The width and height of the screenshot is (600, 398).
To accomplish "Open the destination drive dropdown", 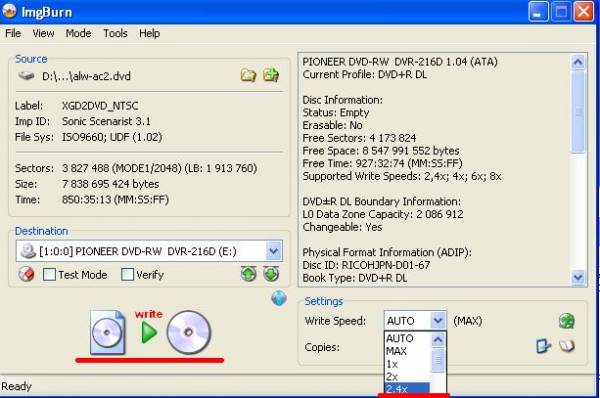I will click(x=273, y=251).
